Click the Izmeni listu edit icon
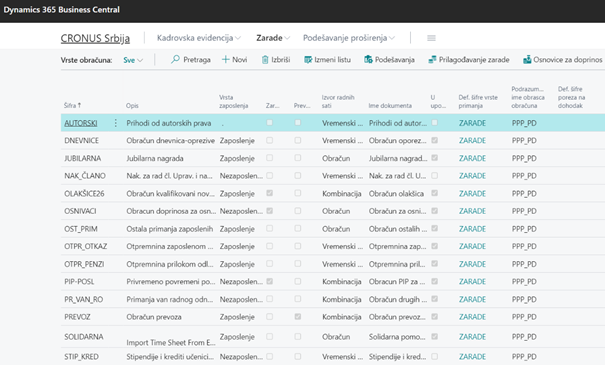This screenshot has height=365, width=605. point(308,59)
